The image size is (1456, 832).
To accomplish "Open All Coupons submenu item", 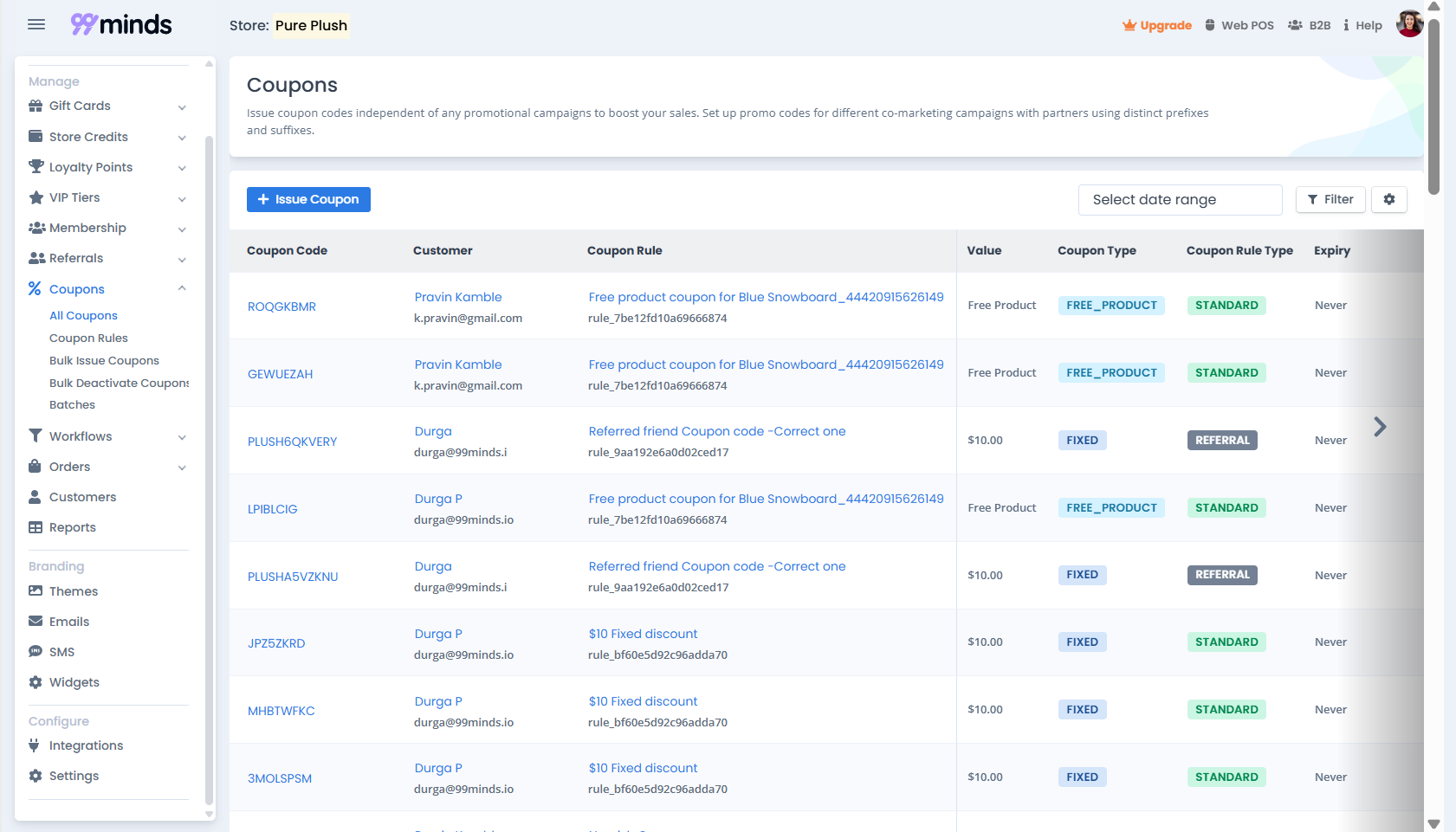I will tap(83, 316).
